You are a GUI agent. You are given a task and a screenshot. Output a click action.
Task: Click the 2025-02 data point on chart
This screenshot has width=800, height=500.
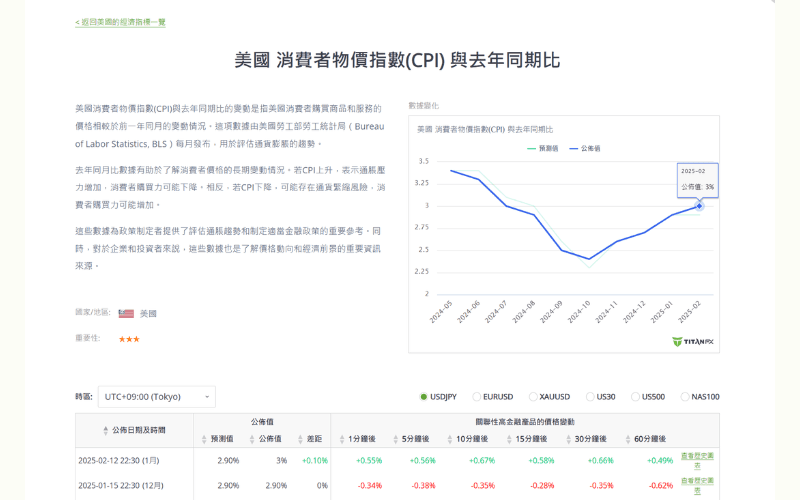pyautogui.click(x=699, y=206)
